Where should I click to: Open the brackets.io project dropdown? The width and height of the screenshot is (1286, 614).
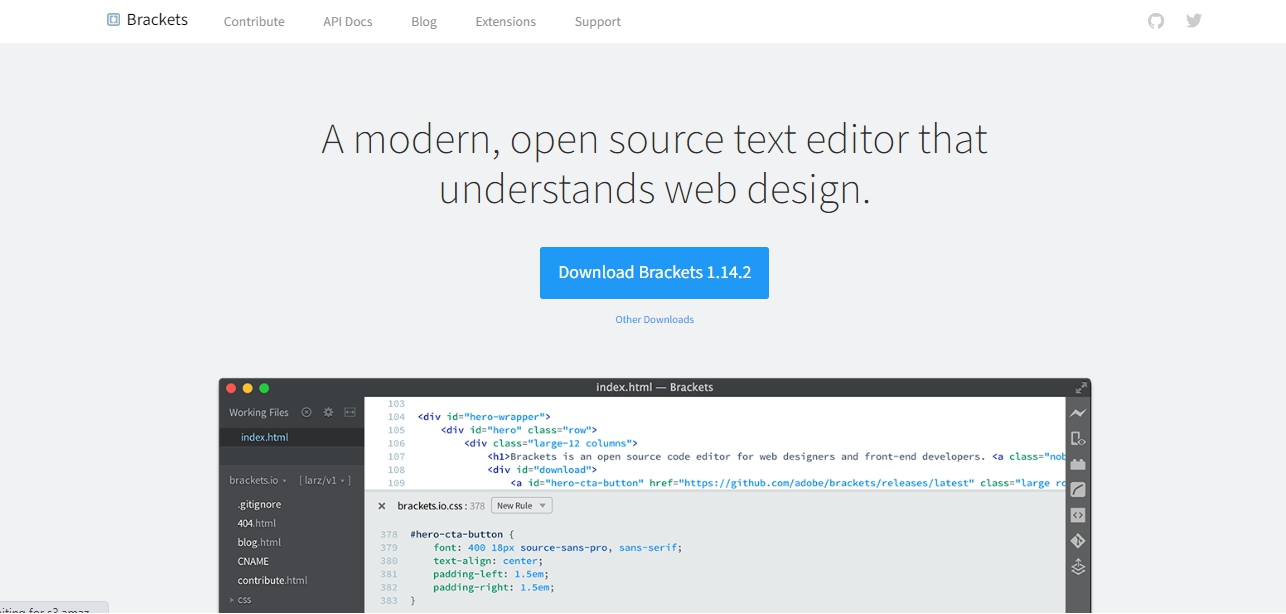point(258,481)
